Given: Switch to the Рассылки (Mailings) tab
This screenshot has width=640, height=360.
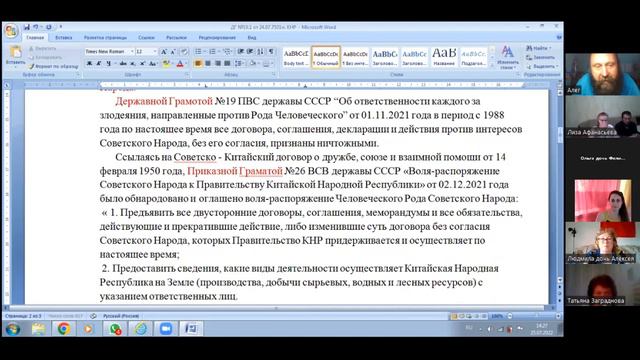Looking at the screenshot, I should click(176, 38).
